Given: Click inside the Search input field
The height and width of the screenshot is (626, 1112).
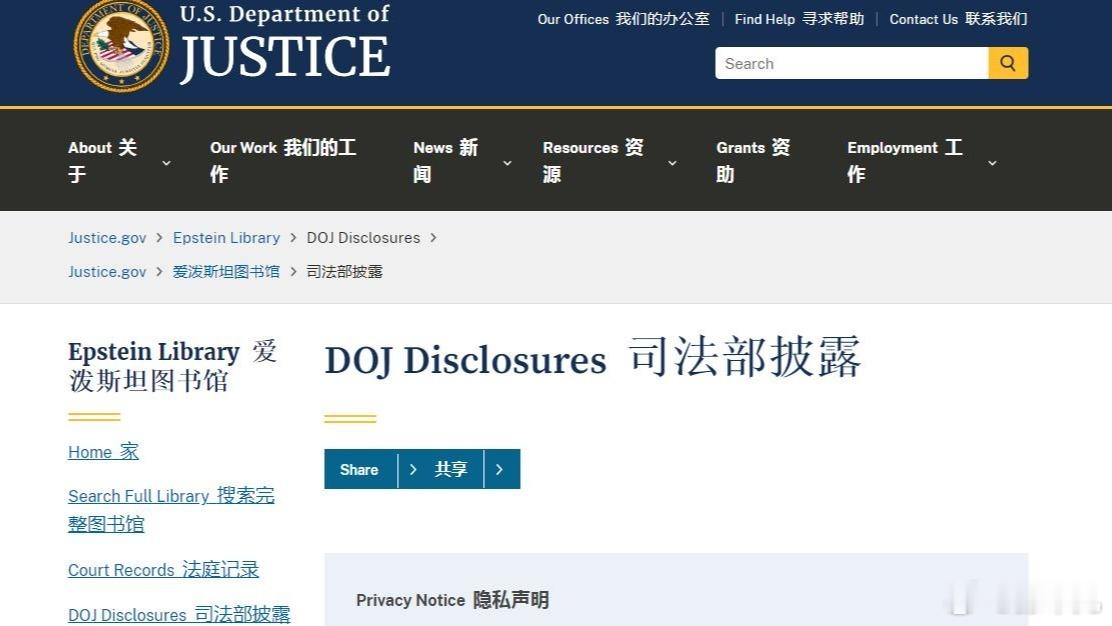Looking at the screenshot, I should pos(850,63).
